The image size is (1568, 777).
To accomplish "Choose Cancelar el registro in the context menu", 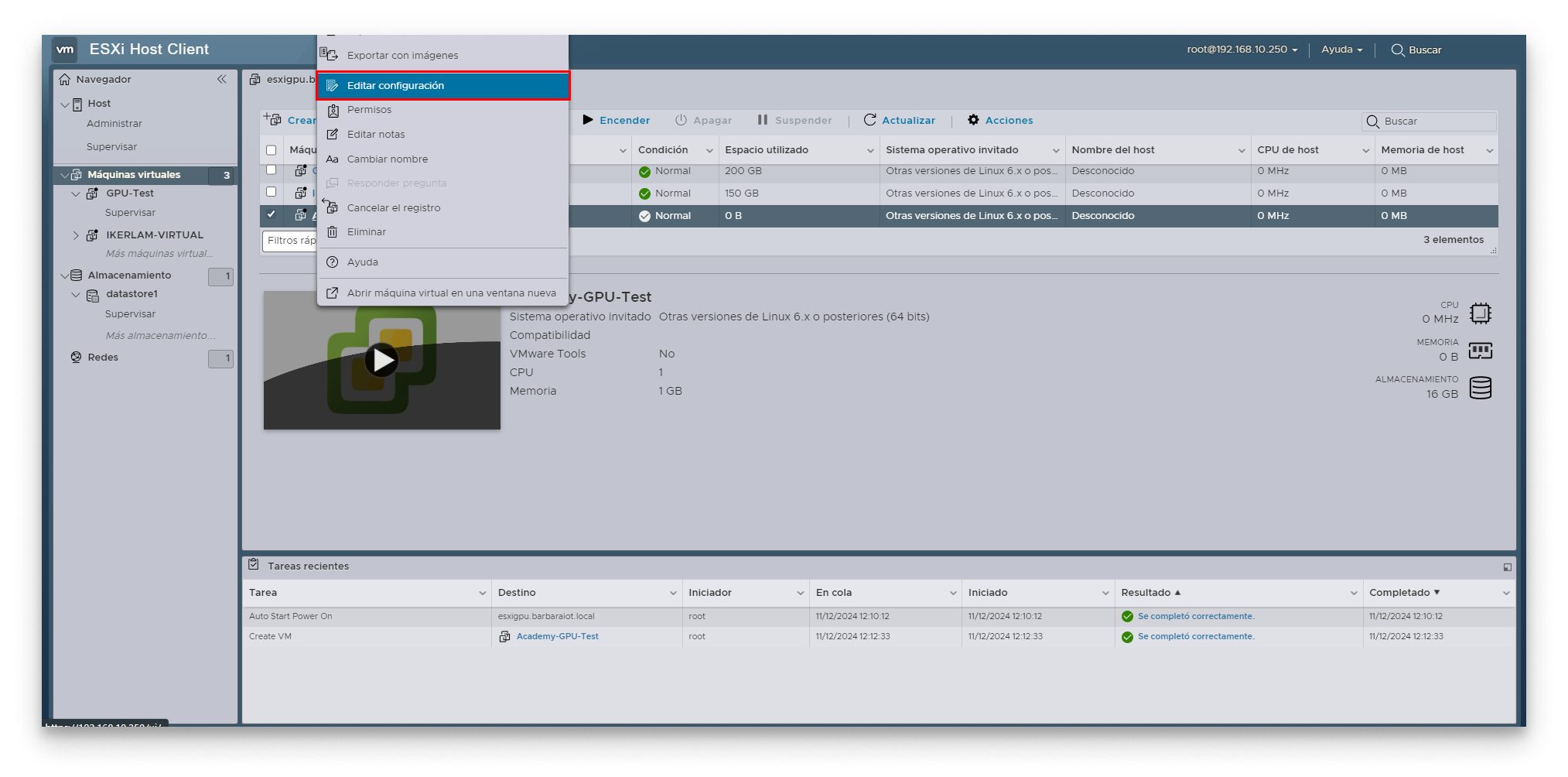I will click(x=393, y=207).
